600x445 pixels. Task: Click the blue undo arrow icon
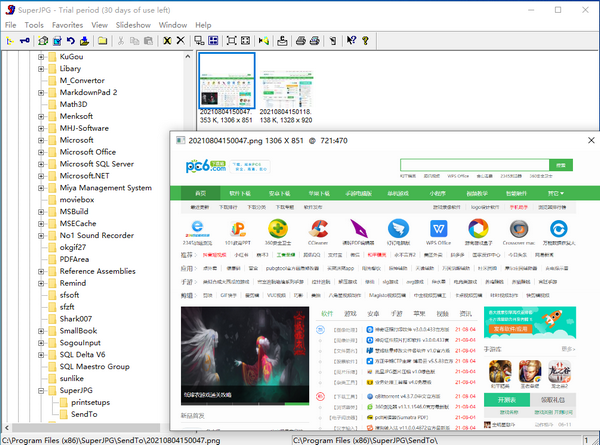(x=70, y=41)
